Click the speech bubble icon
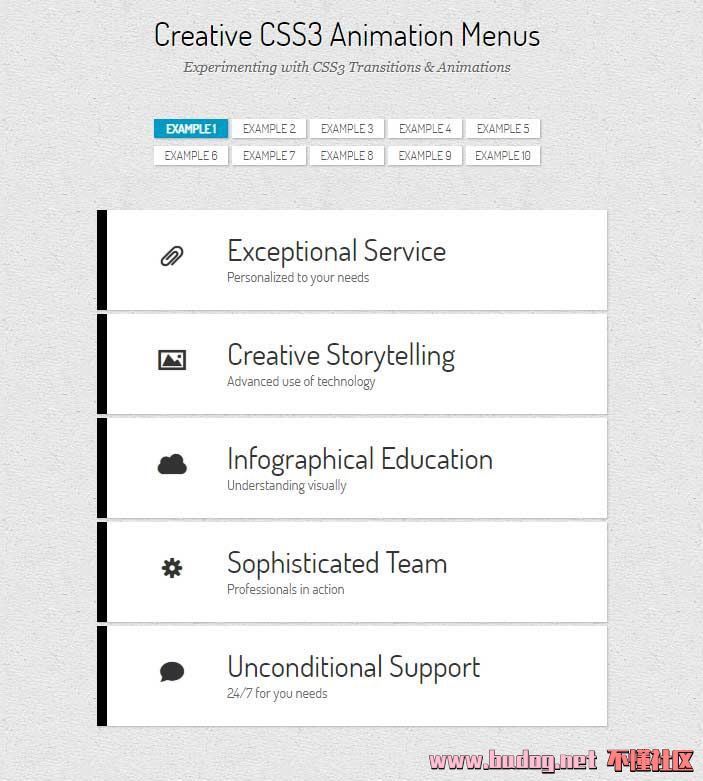 click(172, 672)
